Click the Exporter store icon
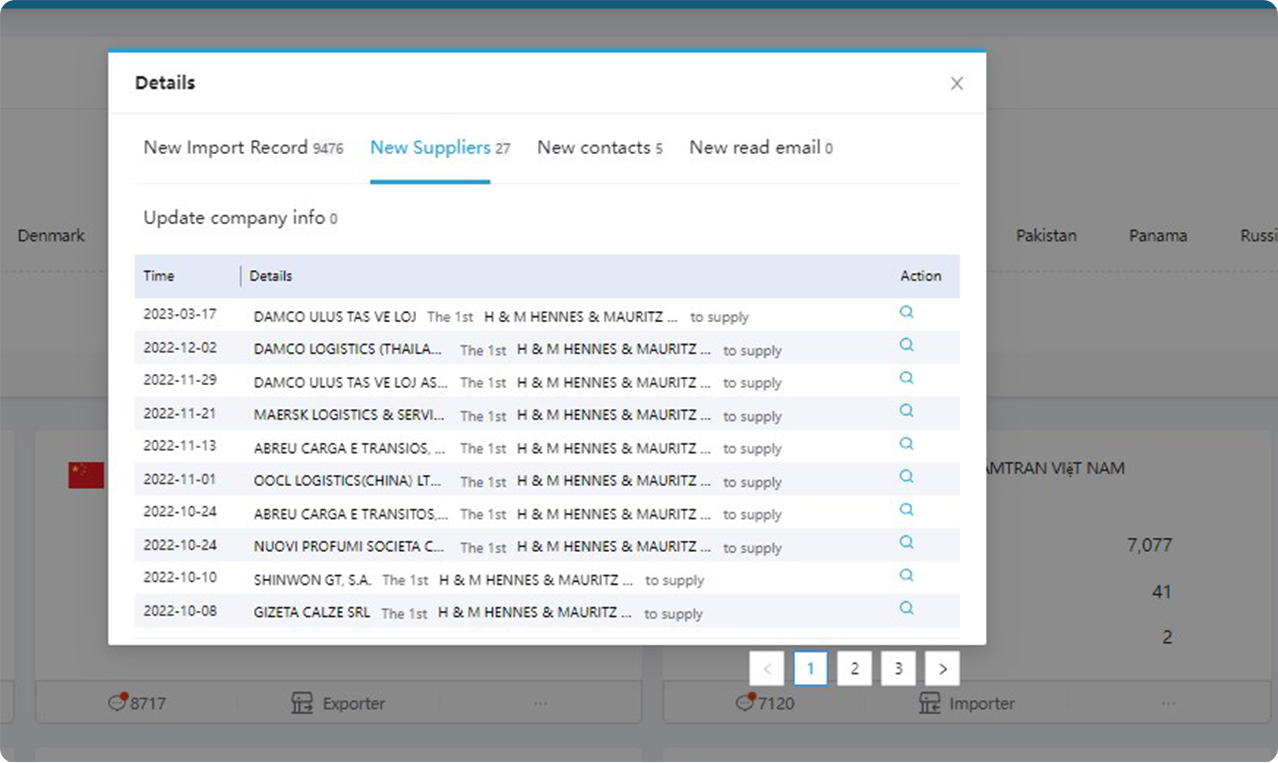 (x=302, y=703)
